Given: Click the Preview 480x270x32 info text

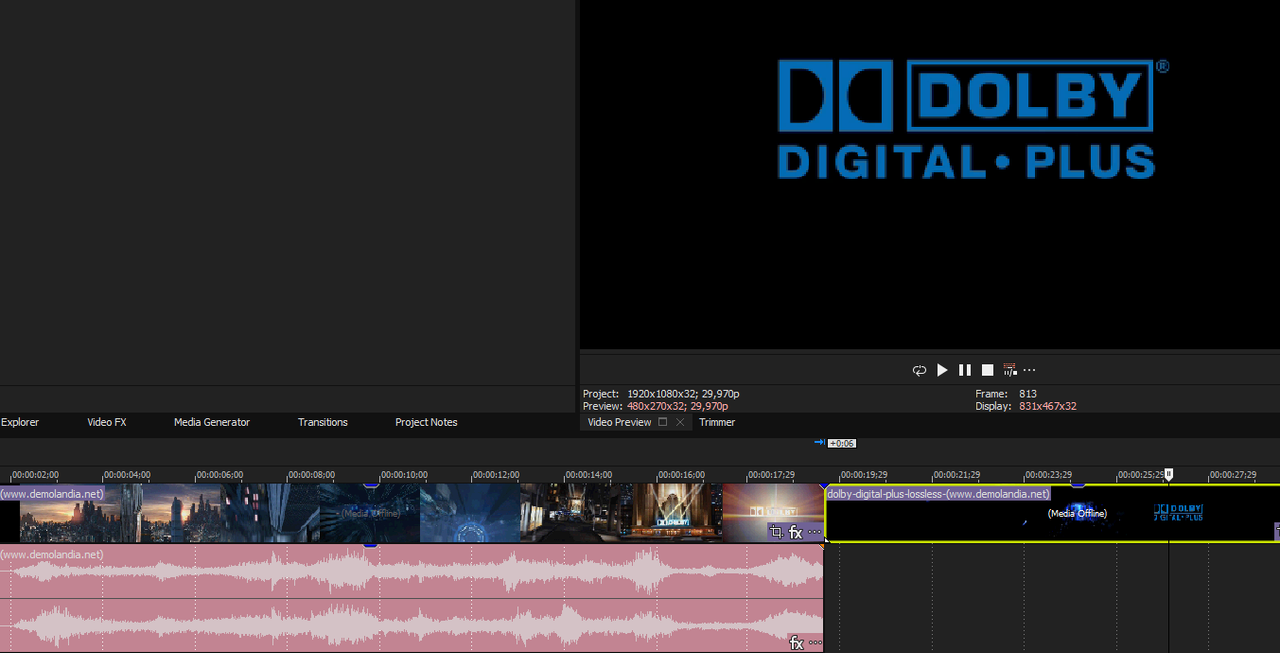Looking at the screenshot, I should (655, 406).
